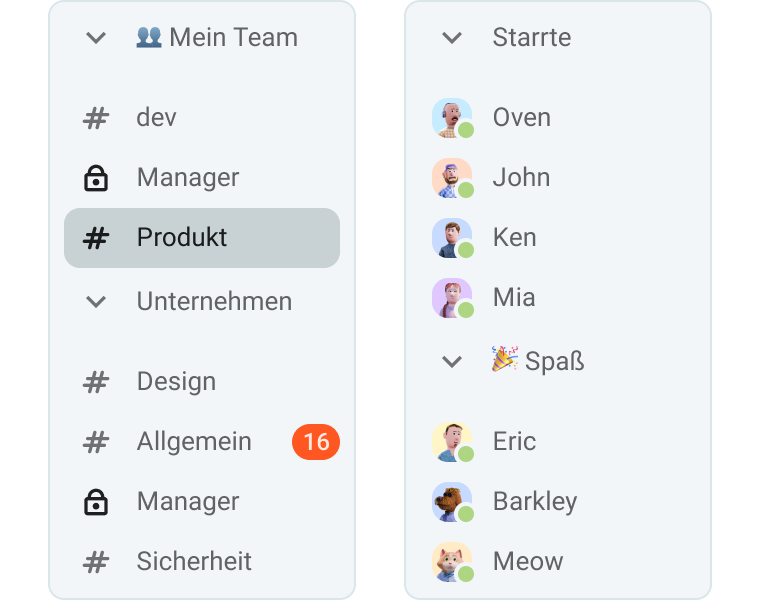Open direct message with John
Screen dimensions: 760x600
pyautogui.click(x=521, y=178)
